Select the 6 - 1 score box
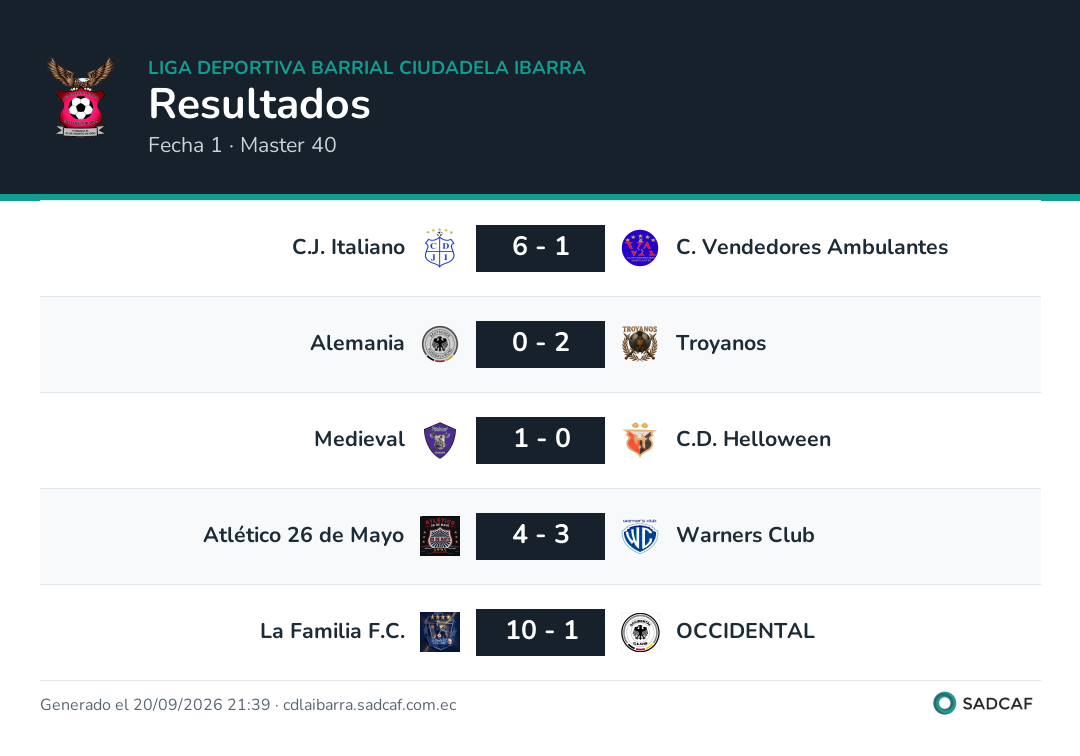 (540, 248)
